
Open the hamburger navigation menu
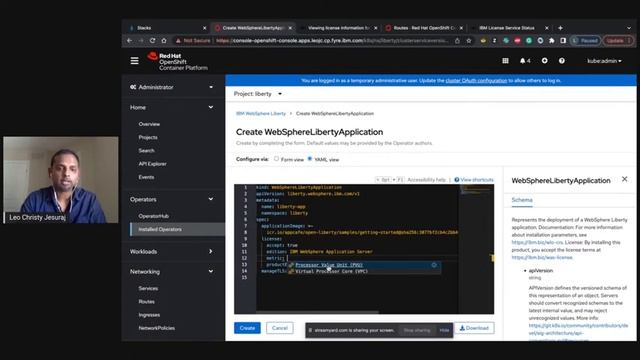coord(134,61)
